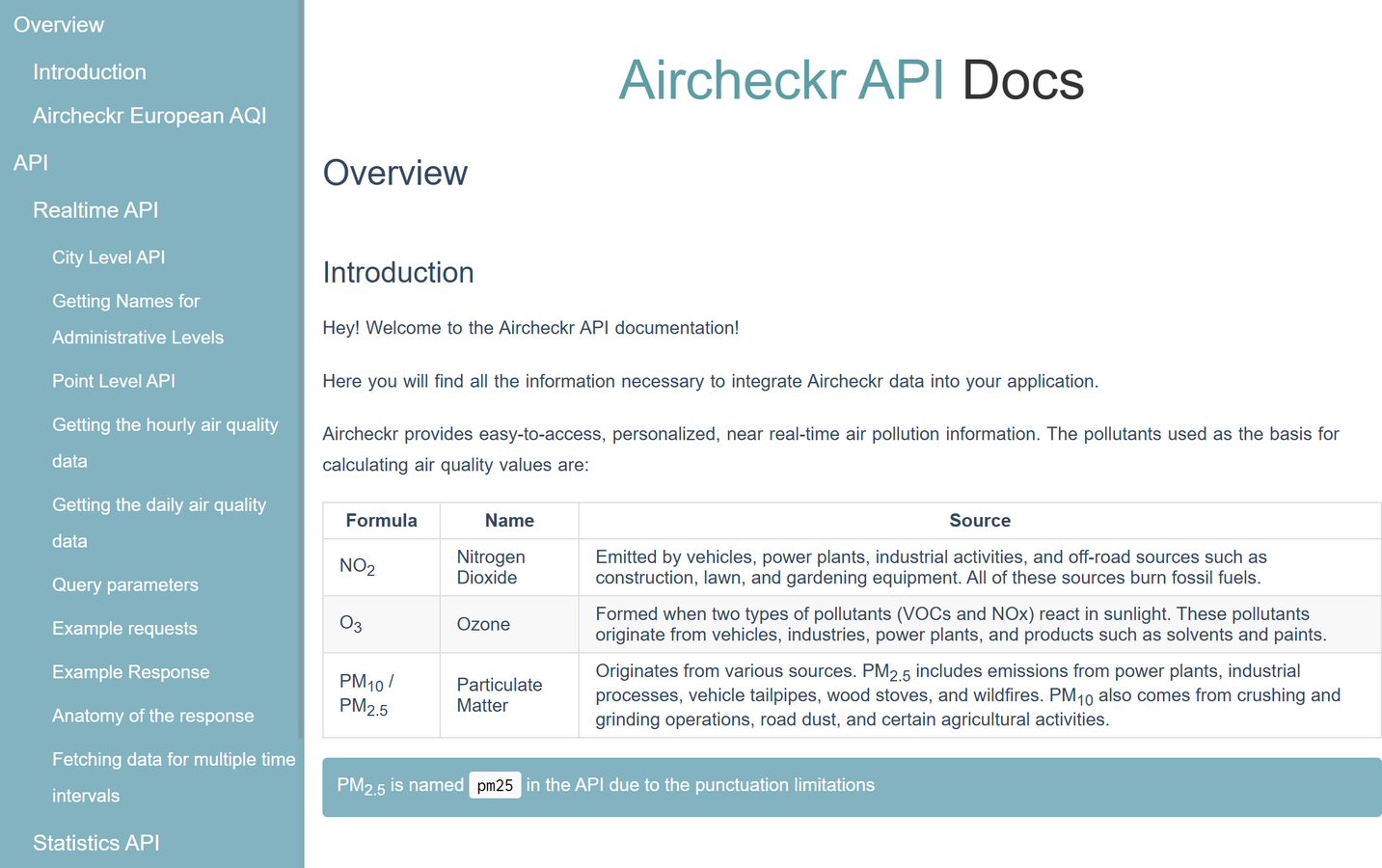Select Point Level API in the sidebar
1382x868 pixels.
113,380
